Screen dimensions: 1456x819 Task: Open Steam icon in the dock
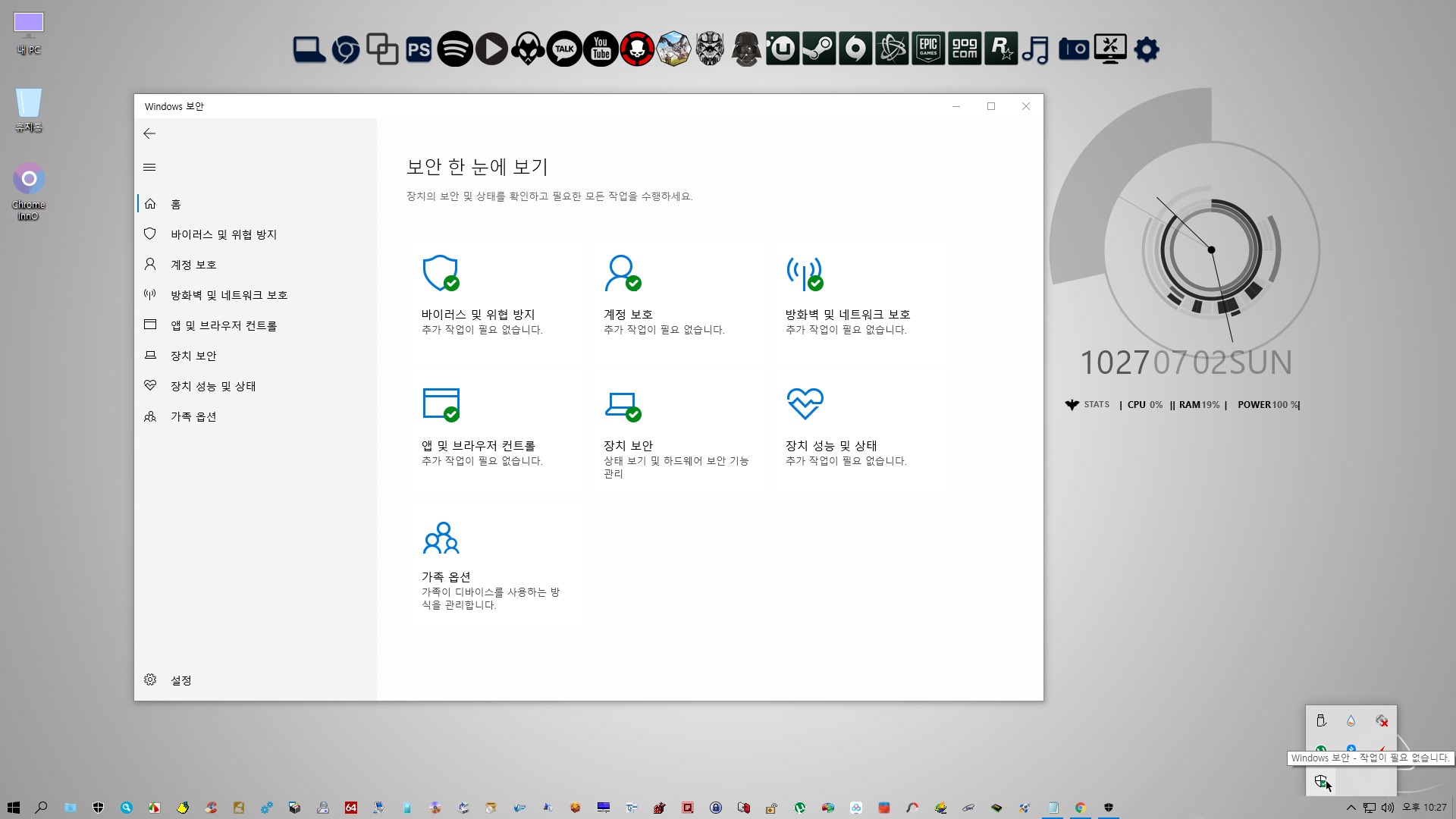click(x=819, y=49)
